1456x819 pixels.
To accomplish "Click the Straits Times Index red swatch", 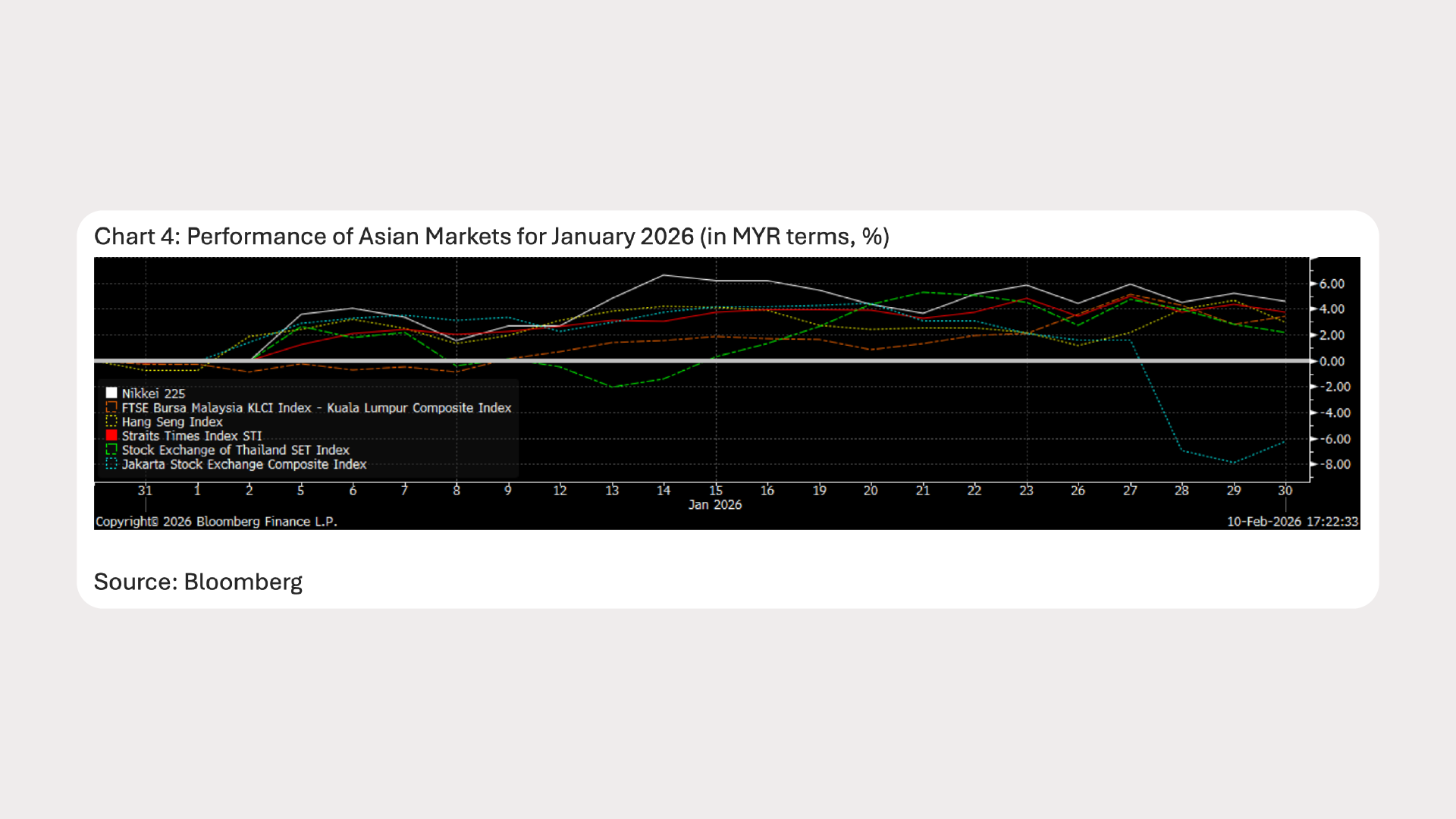I will click(x=111, y=435).
